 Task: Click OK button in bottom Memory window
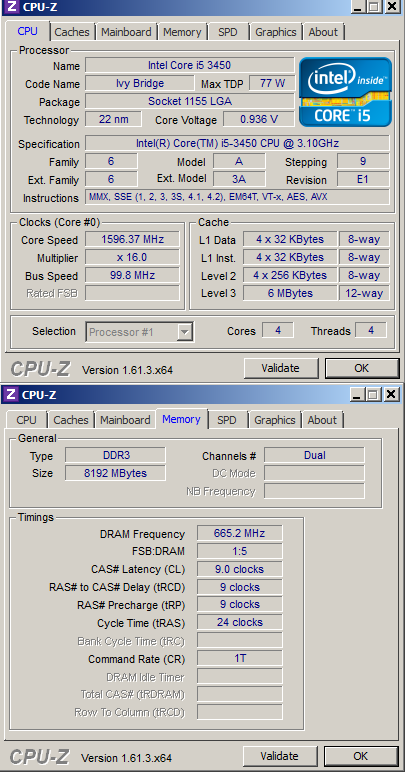[x=361, y=756]
